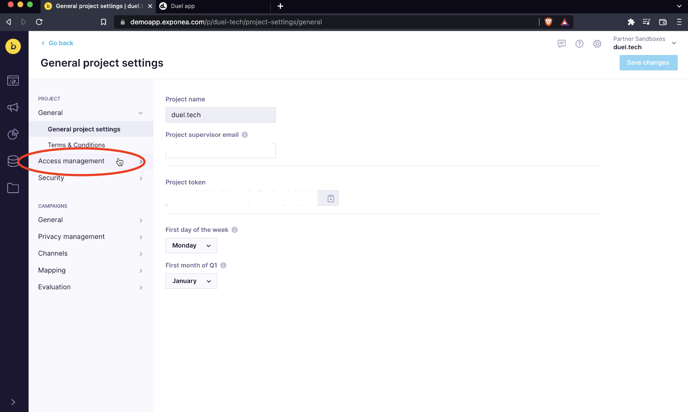Open the settings gear icon in header

point(597,44)
